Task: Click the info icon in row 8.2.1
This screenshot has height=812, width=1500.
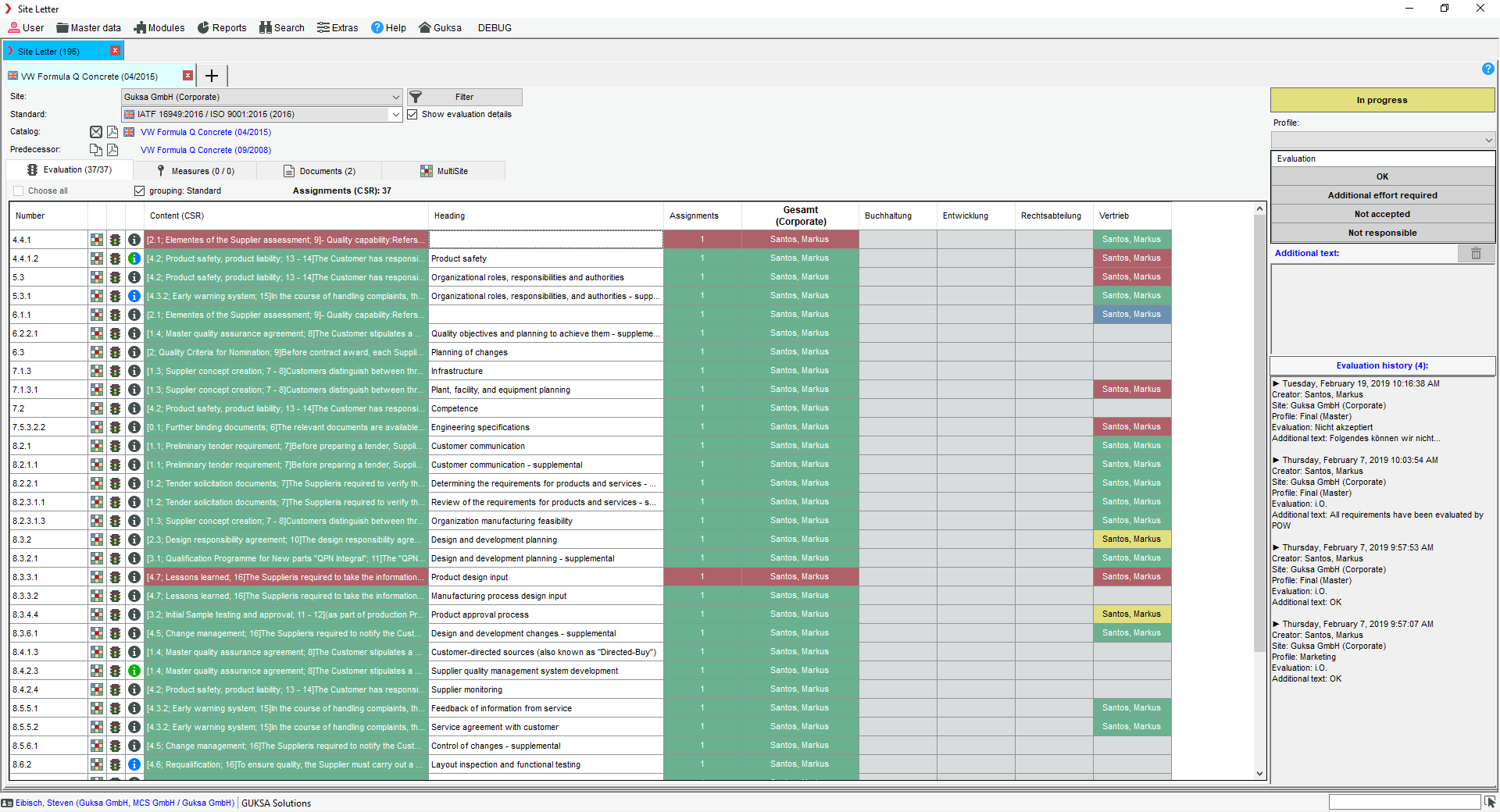Action: coord(134,446)
